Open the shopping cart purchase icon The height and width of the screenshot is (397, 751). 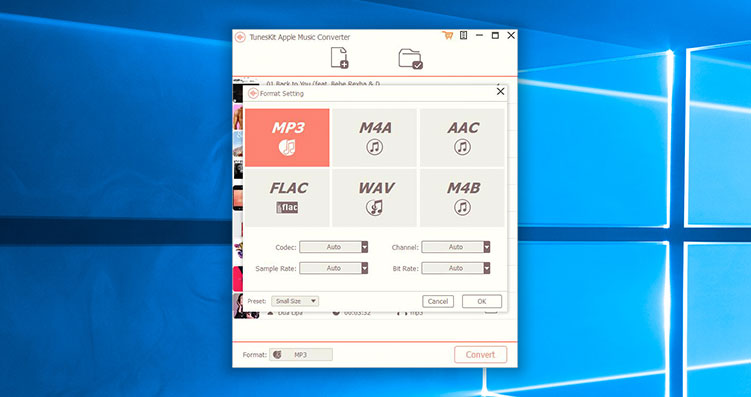point(448,35)
